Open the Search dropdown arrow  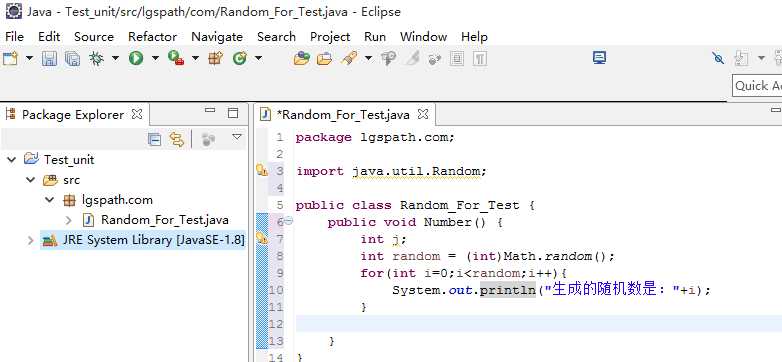click(368, 58)
